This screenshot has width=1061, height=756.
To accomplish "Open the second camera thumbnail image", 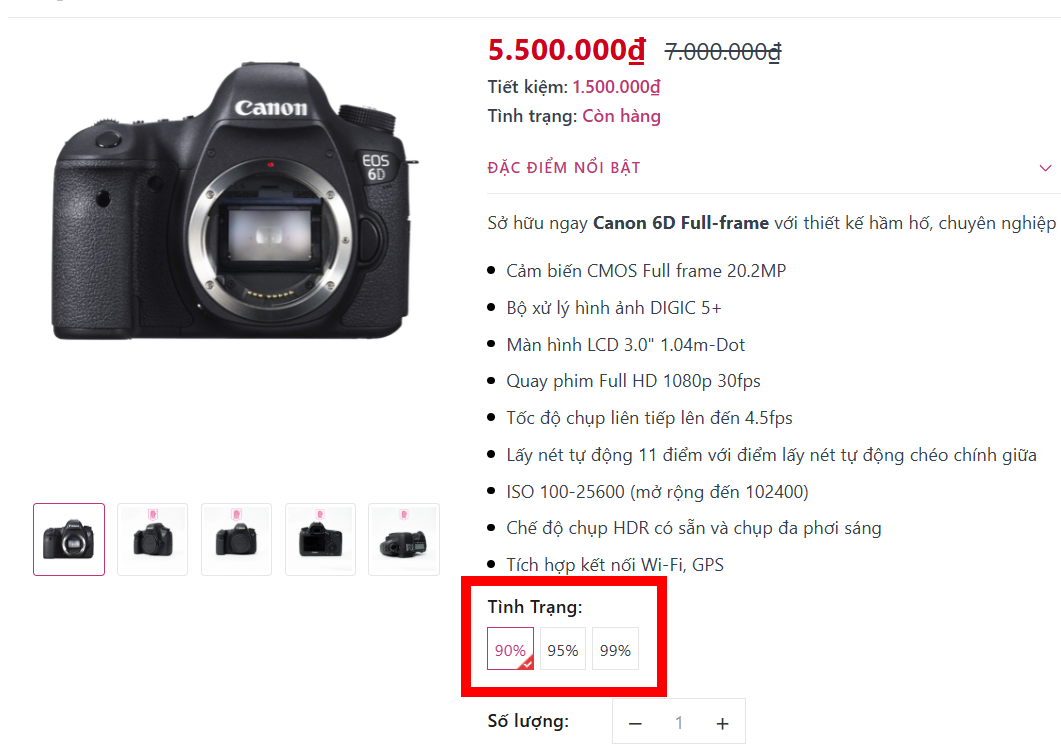I will pos(152,539).
